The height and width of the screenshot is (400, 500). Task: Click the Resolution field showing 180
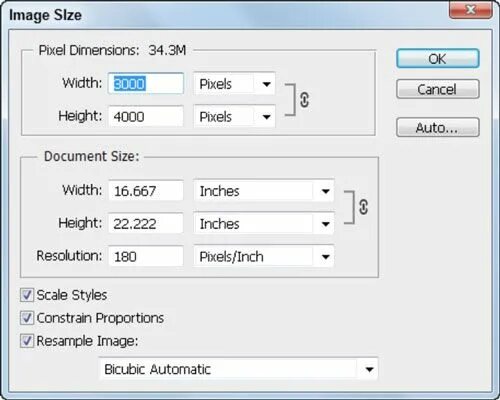click(146, 256)
